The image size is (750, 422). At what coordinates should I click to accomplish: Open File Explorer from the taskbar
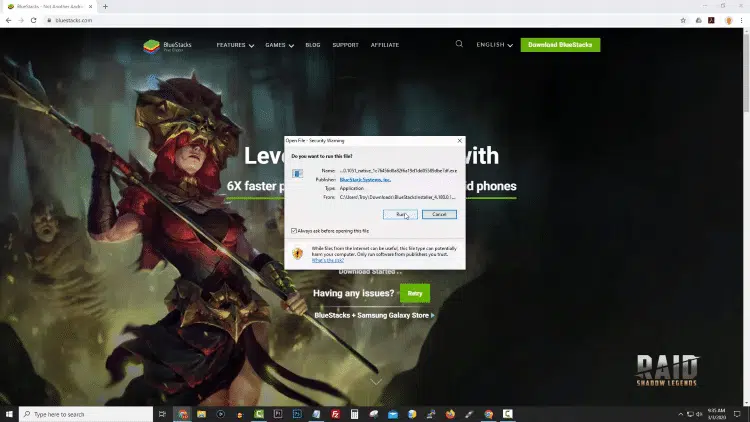click(x=201, y=414)
